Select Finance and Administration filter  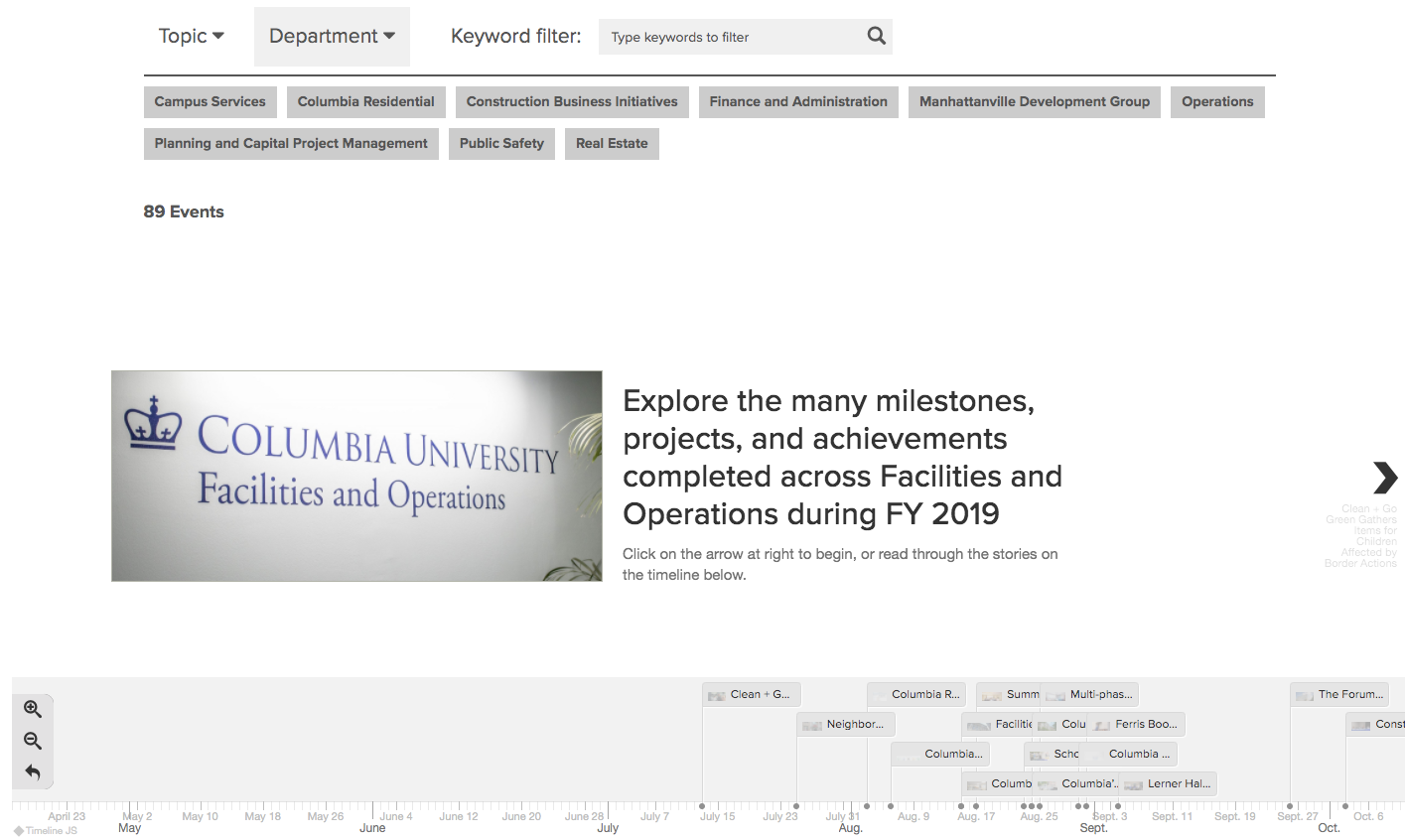(798, 102)
